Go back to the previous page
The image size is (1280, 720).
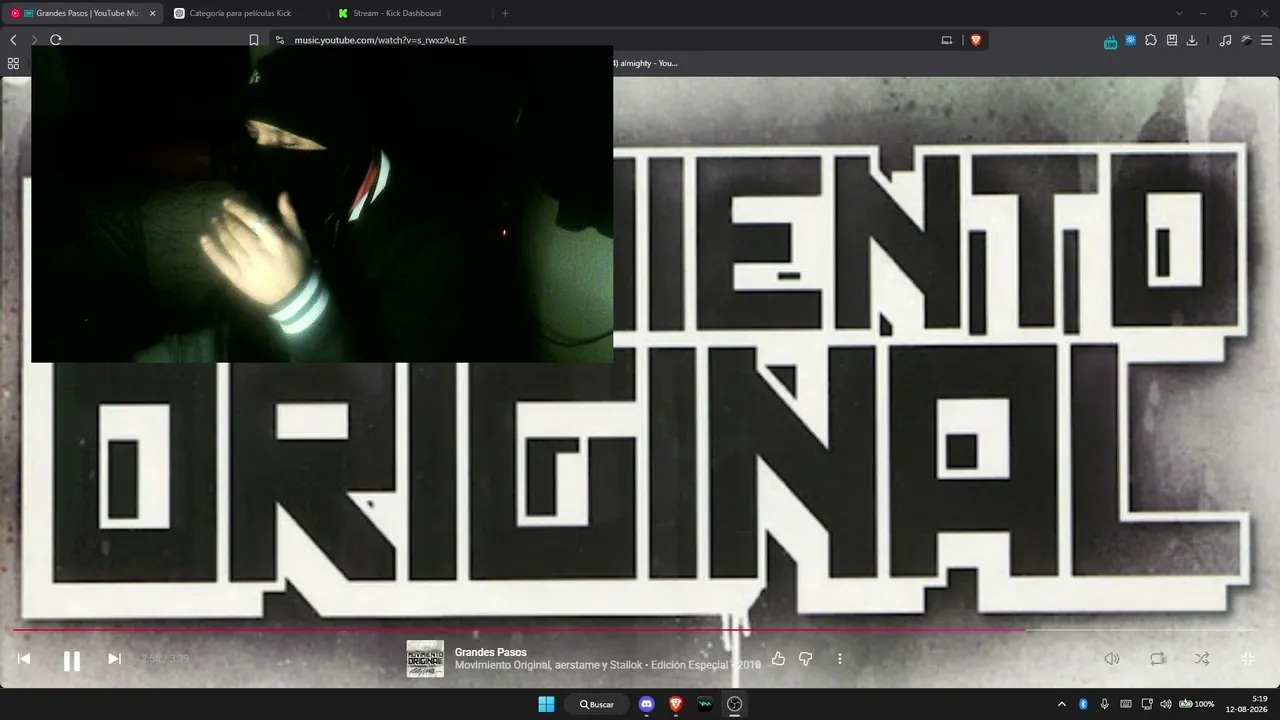13,40
